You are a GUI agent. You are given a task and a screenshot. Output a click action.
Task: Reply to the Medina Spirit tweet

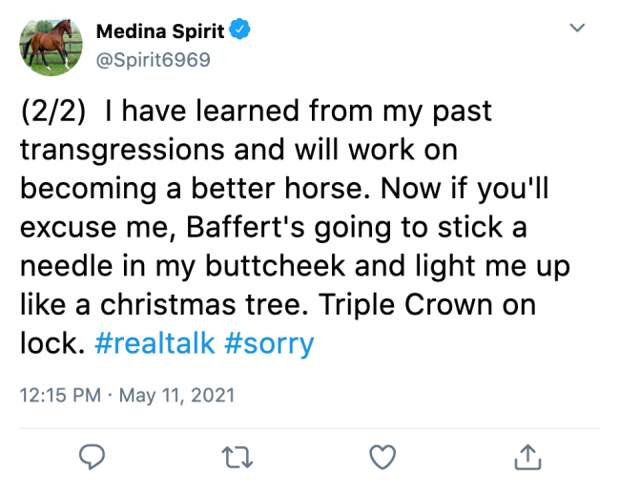click(x=92, y=457)
